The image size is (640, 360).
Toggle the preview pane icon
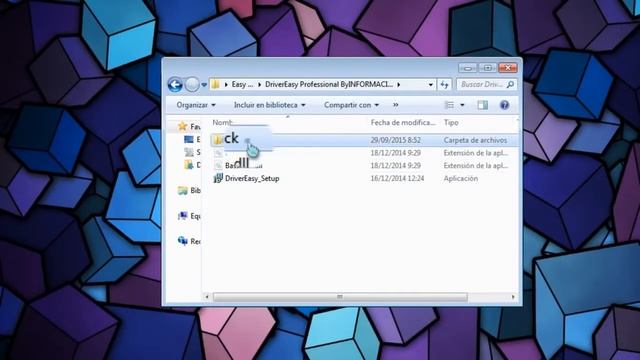tap(483, 105)
